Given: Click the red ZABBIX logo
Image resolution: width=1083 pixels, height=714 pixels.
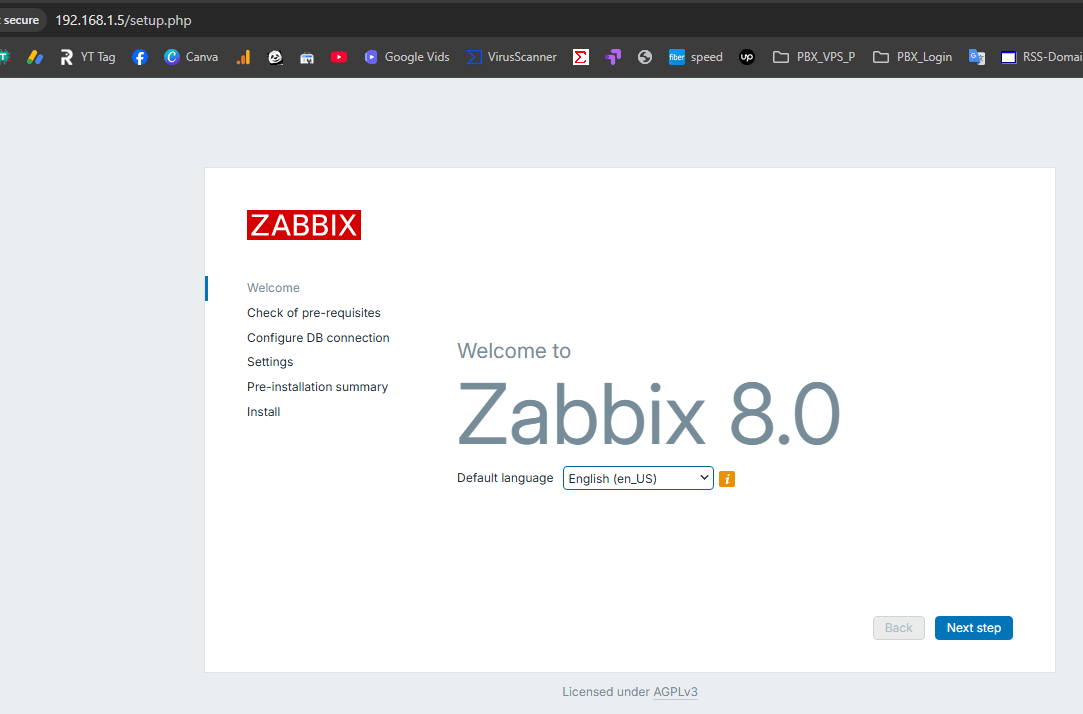Looking at the screenshot, I should tap(304, 225).
